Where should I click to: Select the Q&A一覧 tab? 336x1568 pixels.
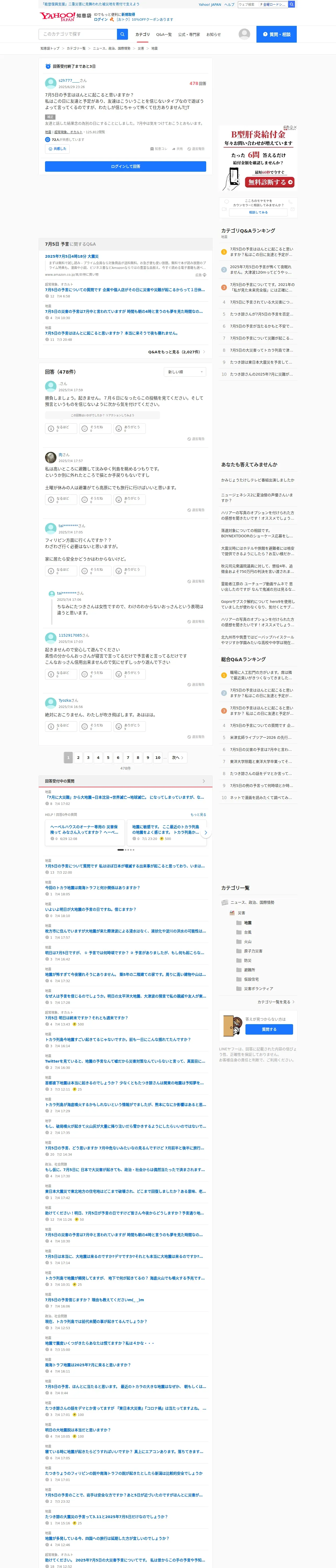(x=164, y=35)
